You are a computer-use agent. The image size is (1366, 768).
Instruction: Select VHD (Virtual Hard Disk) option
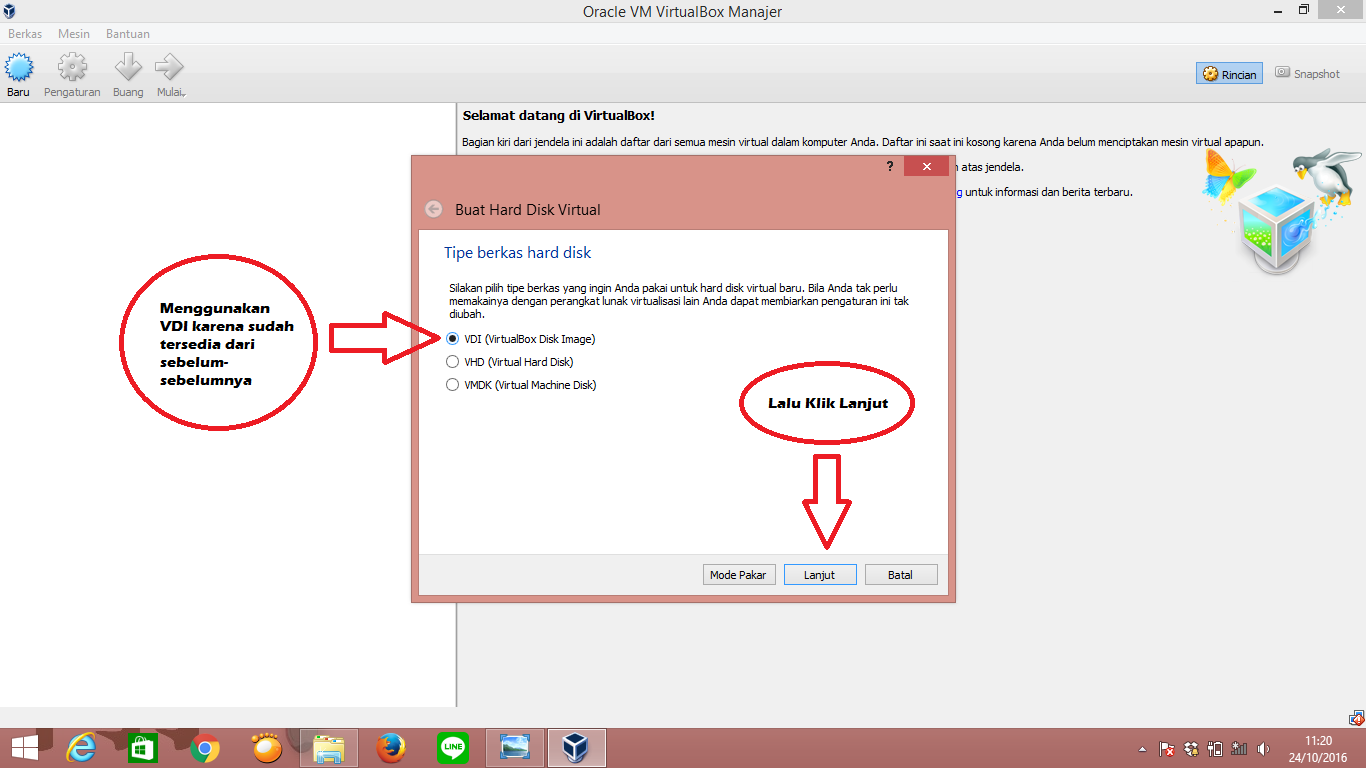point(509,362)
